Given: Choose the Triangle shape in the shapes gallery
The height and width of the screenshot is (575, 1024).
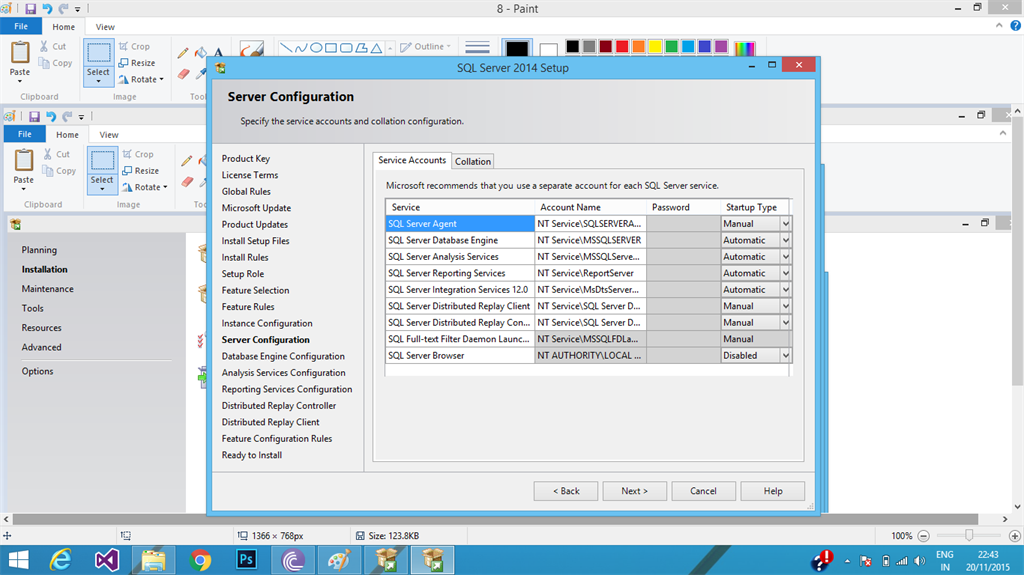Looking at the screenshot, I should click(377, 48).
